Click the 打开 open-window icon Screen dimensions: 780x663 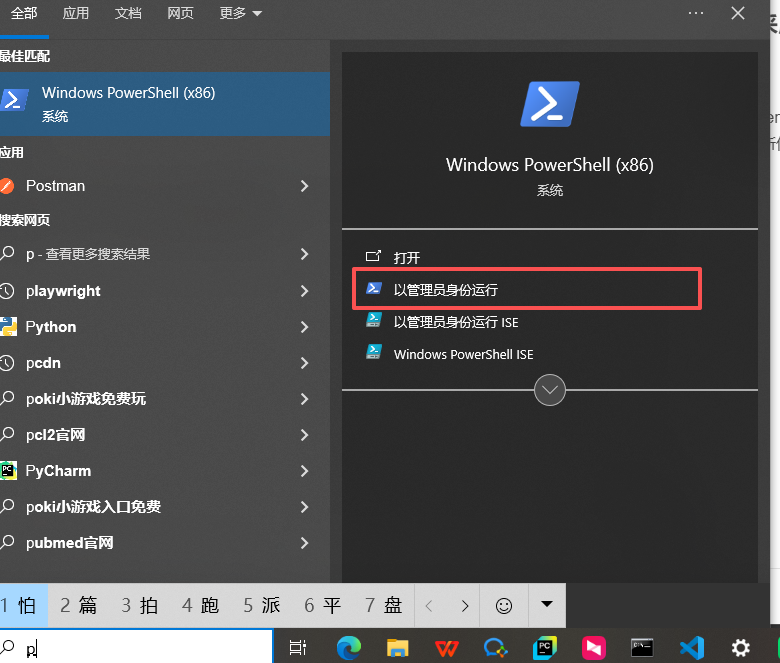pyautogui.click(x=373, y=256)
